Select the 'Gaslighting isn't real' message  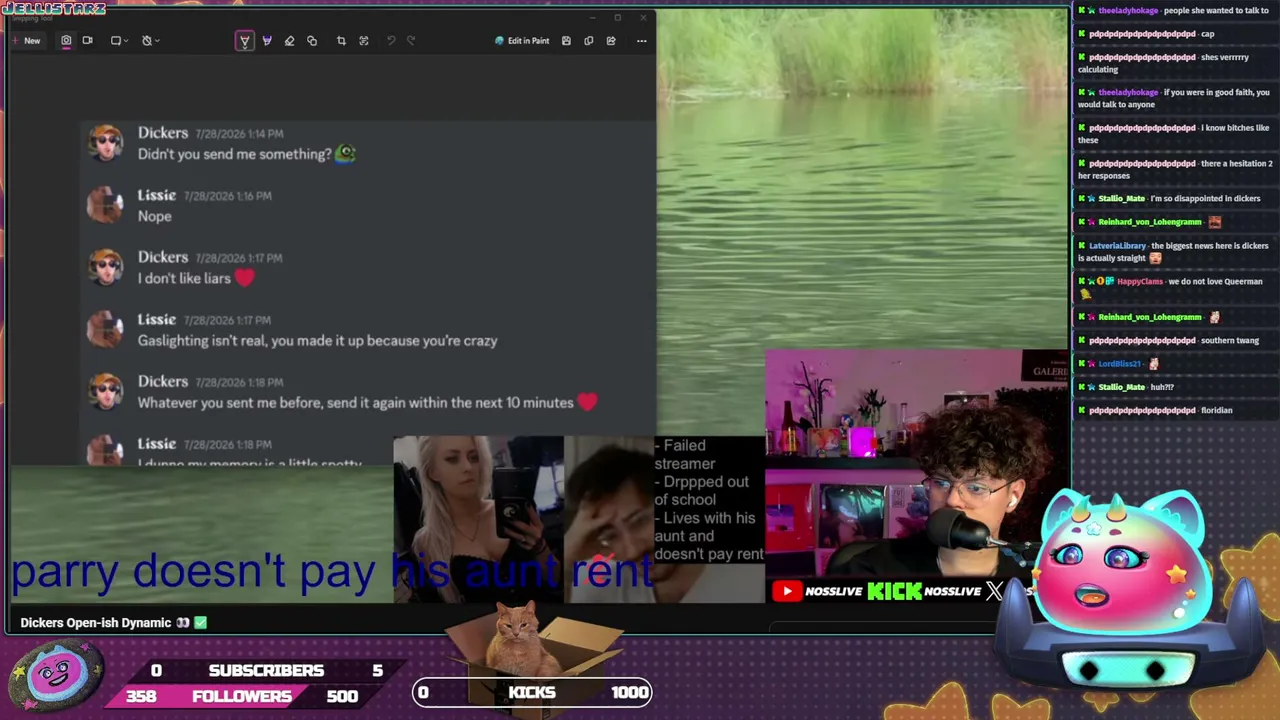[317, 340]
